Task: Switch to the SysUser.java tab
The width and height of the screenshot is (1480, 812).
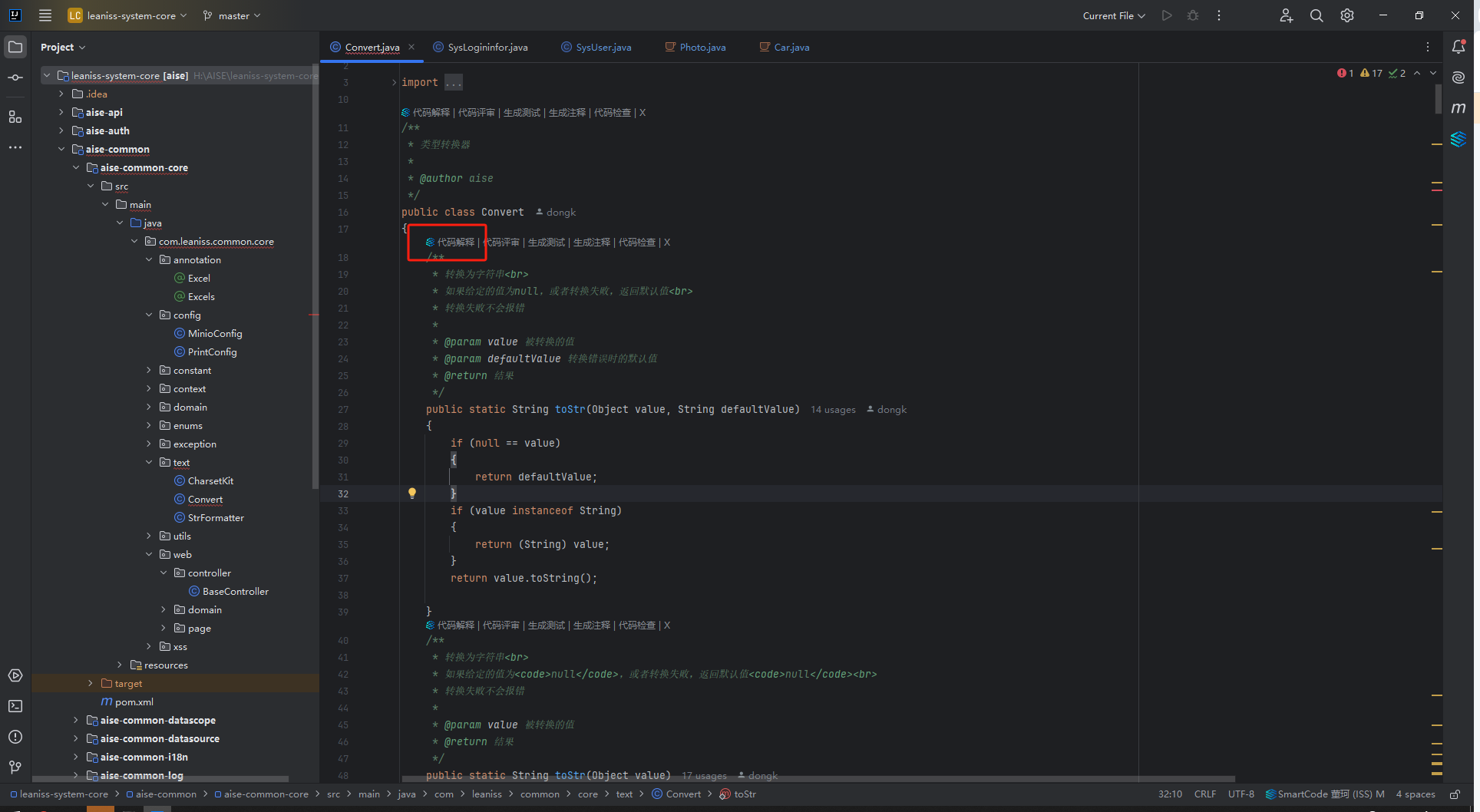Action: coord(596,47)
